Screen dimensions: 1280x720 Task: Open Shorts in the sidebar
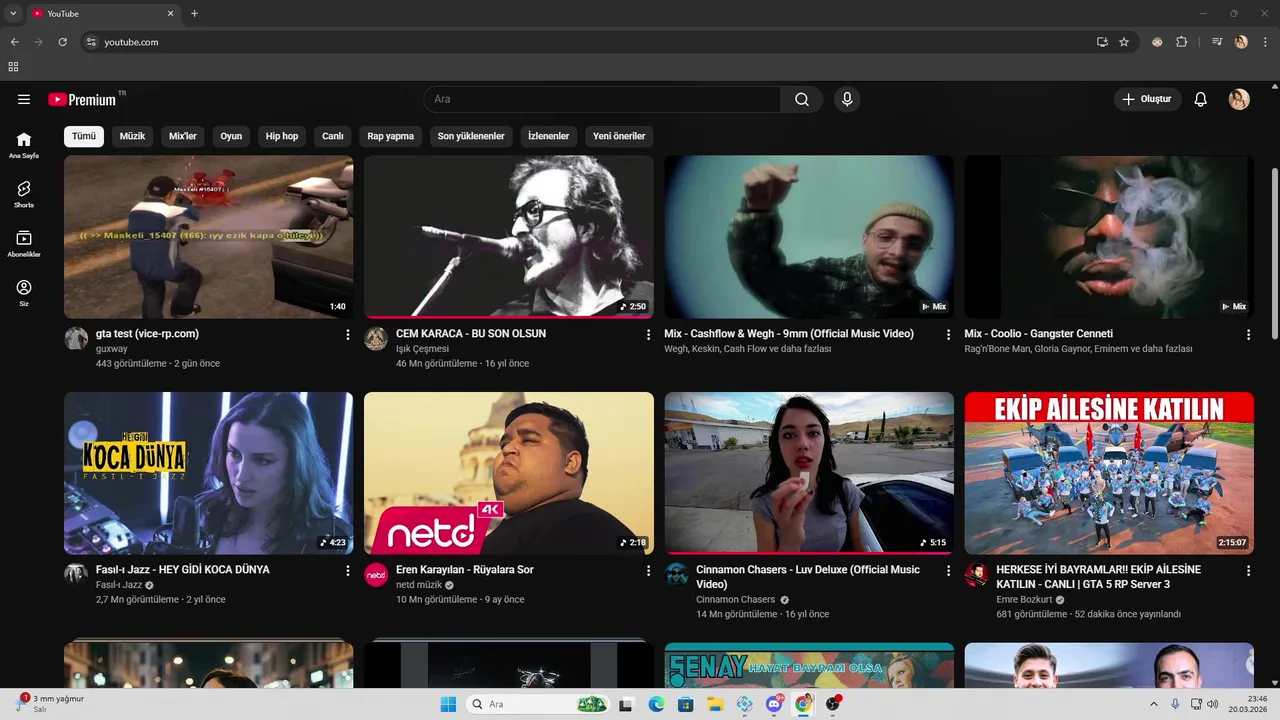point(24,194)
